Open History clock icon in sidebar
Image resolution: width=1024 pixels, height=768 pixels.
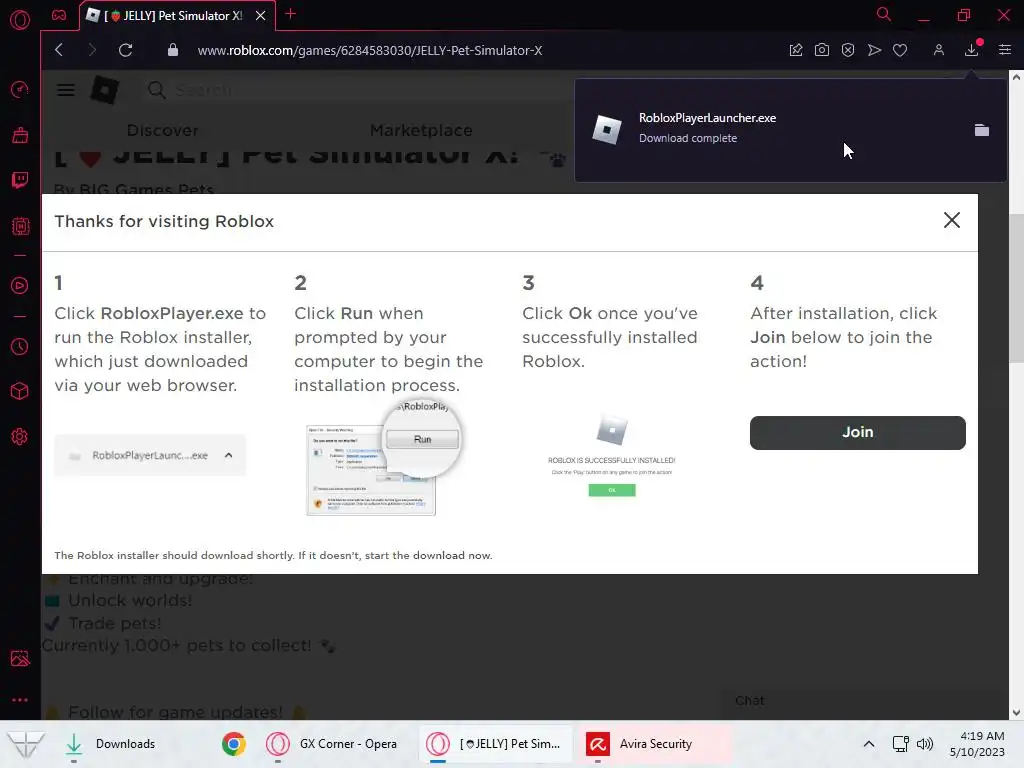pos(20,346)
